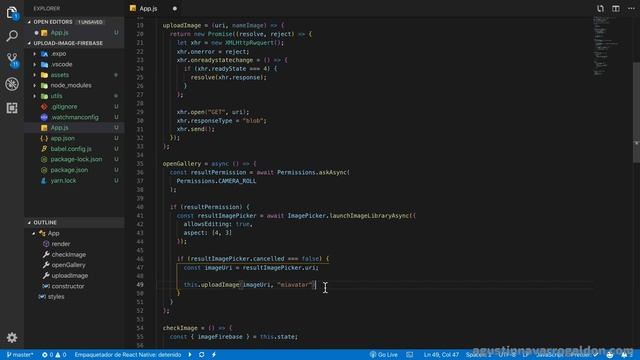Select App.js under Open Editors

click(74, 32)
